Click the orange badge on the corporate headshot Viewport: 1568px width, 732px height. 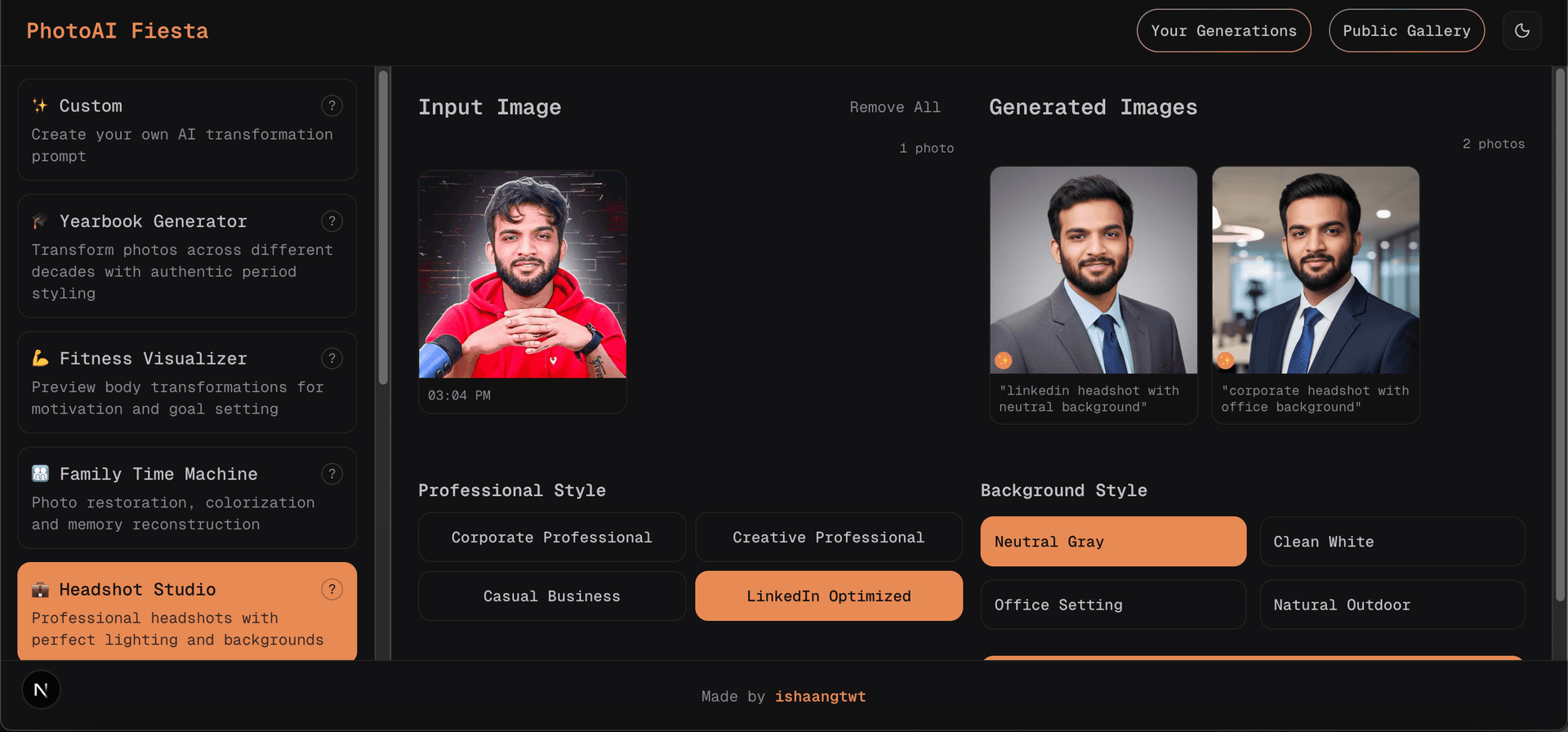(x=1225, y=360)
